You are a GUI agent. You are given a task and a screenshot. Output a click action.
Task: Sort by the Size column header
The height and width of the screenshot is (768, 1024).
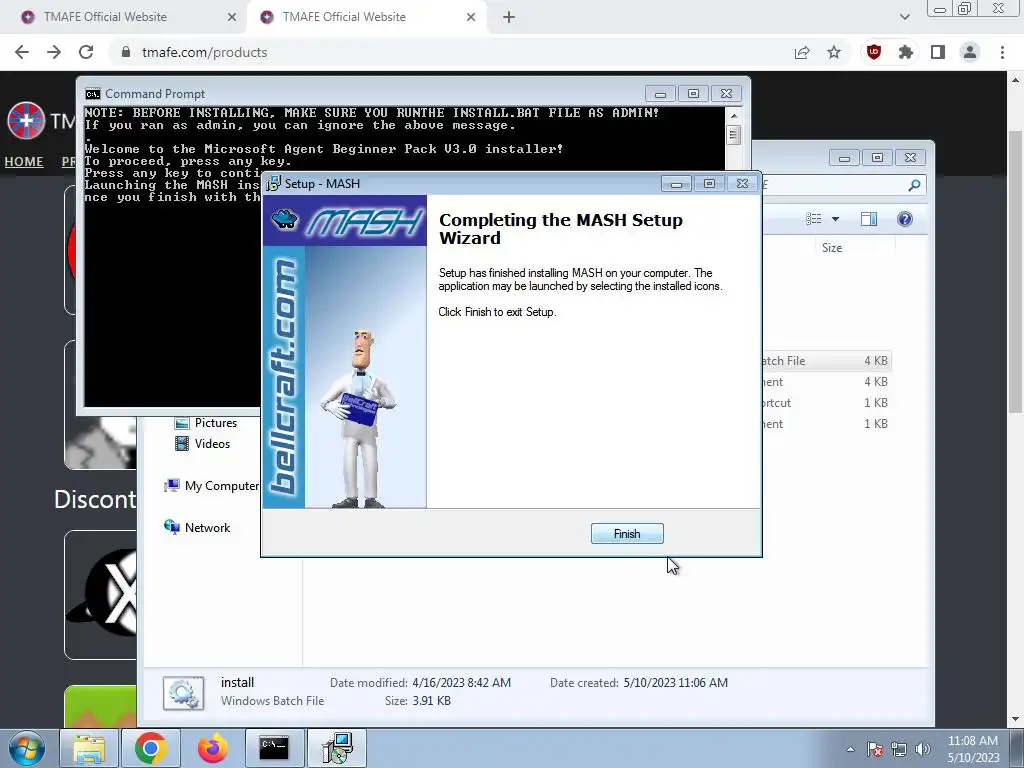pos(831,248)
